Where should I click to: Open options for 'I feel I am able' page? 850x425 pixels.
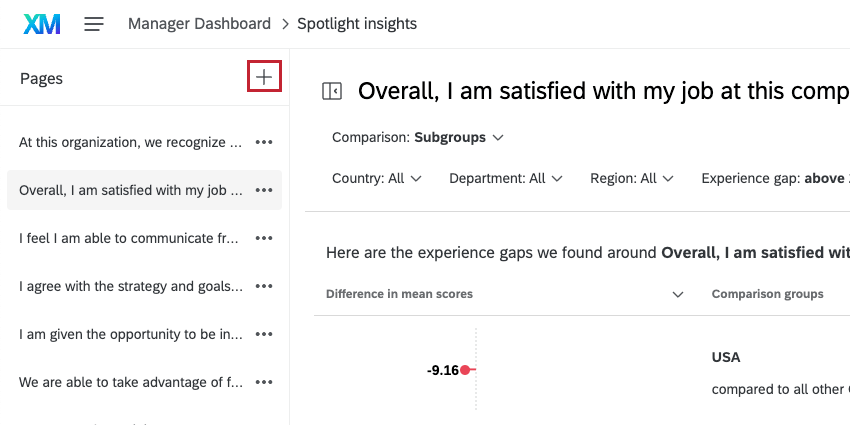click(264, 238)
